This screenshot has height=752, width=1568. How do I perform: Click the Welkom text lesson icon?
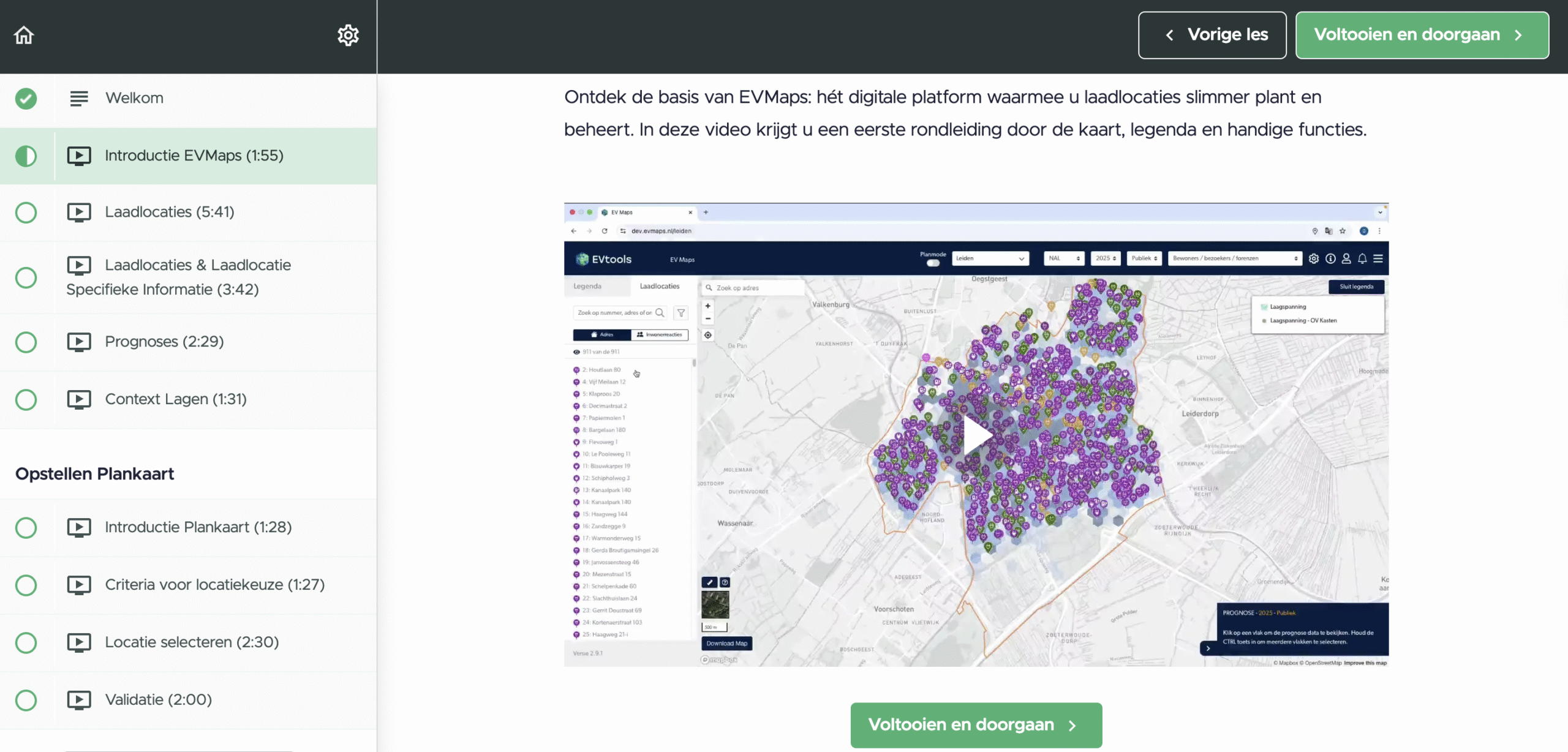pos(78,98)
